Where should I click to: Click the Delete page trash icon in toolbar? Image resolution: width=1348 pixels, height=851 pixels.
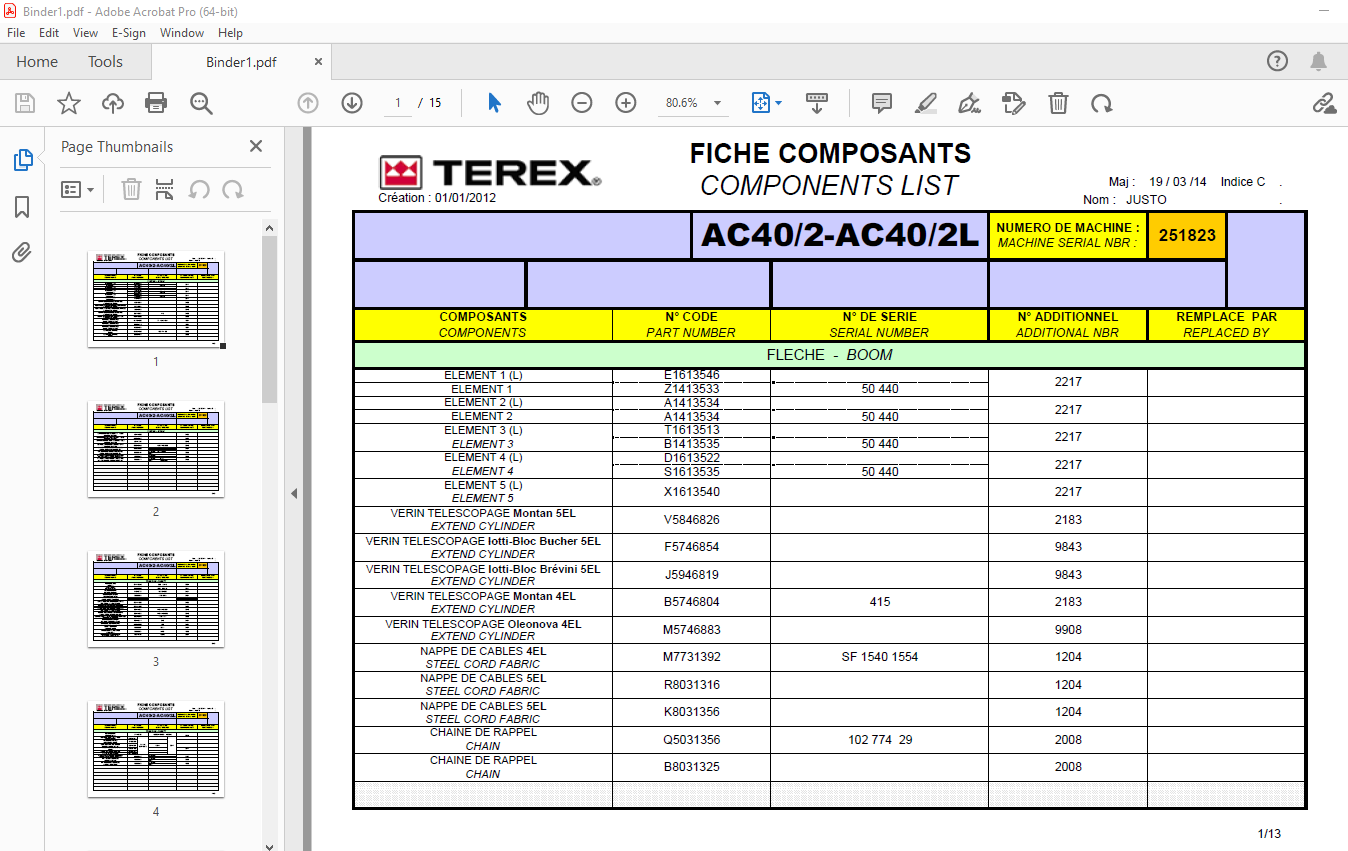(1058, 103)
